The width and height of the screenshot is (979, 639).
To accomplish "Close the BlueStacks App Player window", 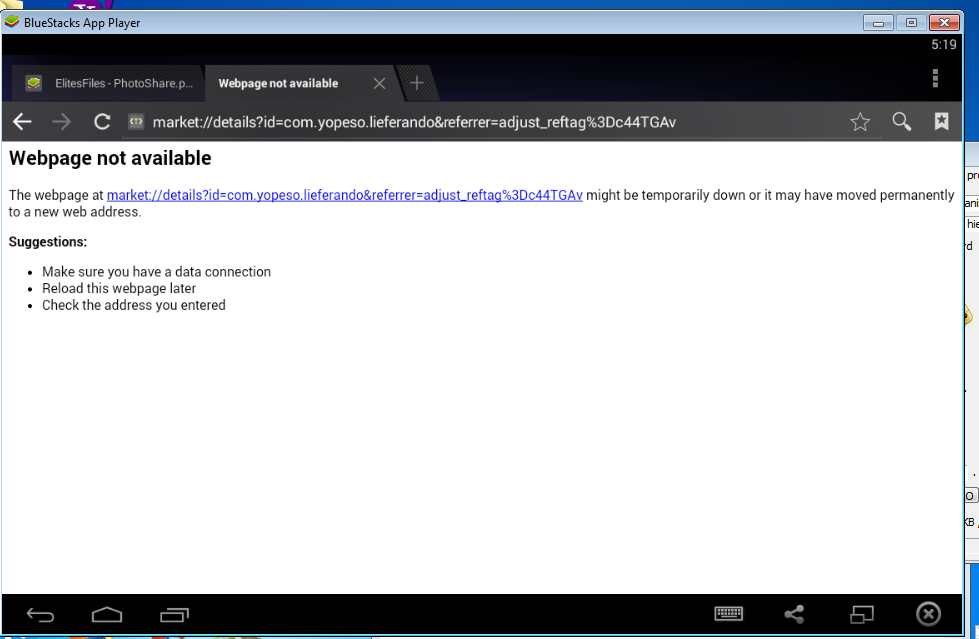I will 944,22.
